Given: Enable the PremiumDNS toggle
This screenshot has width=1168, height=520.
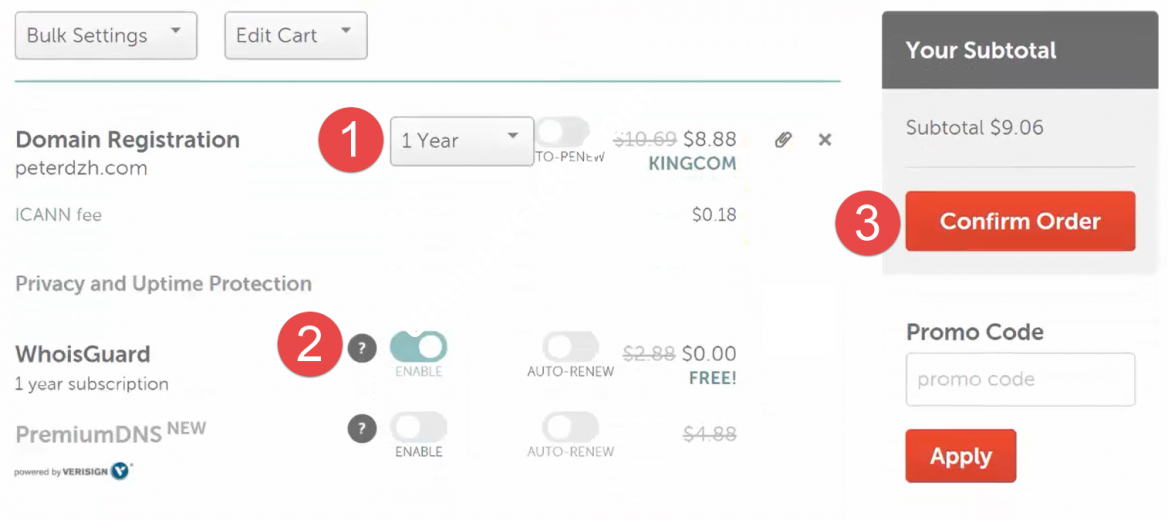Looking at the screenshot, I should [418, 428].
